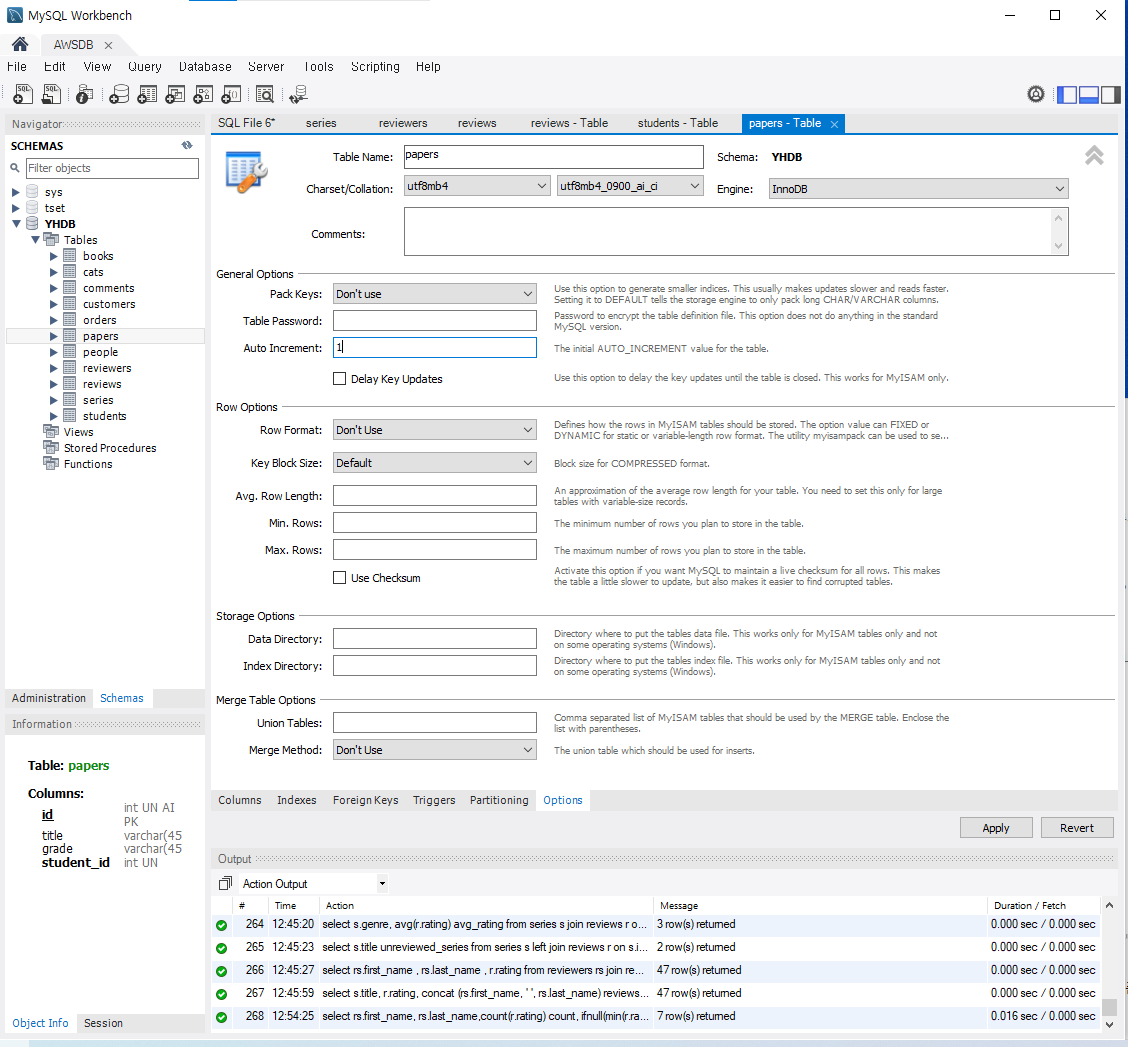Open the Key Block Size dropdown
This screenshot has width=1128, height=1047.
tap(435, 463)
